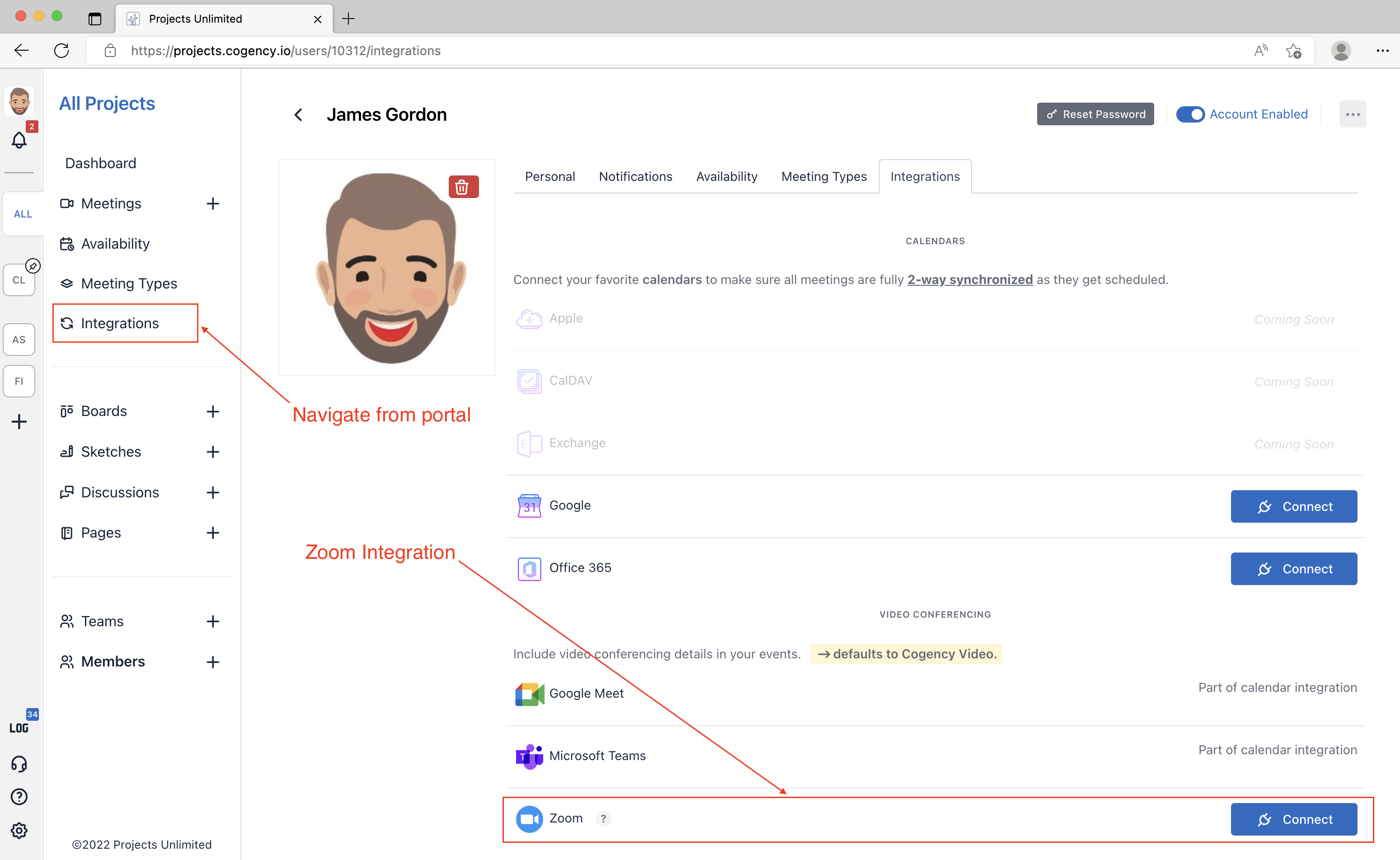Click the notifications bell icon
This screenshot has width=1400, height=860.
click(x=19, y=139)
